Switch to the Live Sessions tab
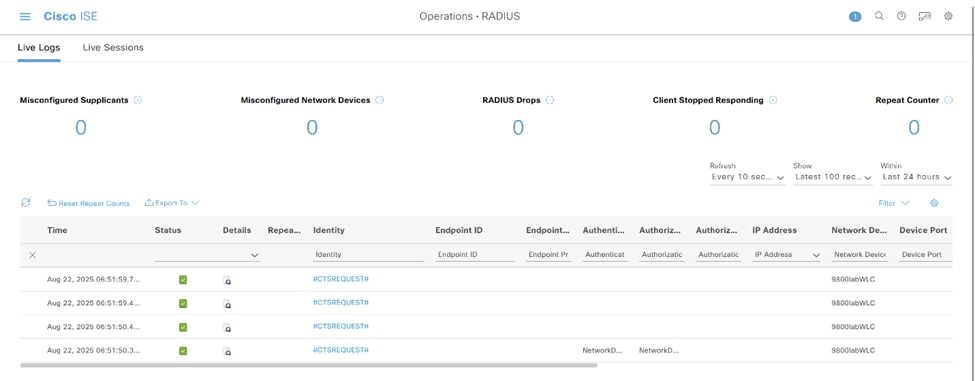This screenshot has width=975, height=381. point(113,47)
